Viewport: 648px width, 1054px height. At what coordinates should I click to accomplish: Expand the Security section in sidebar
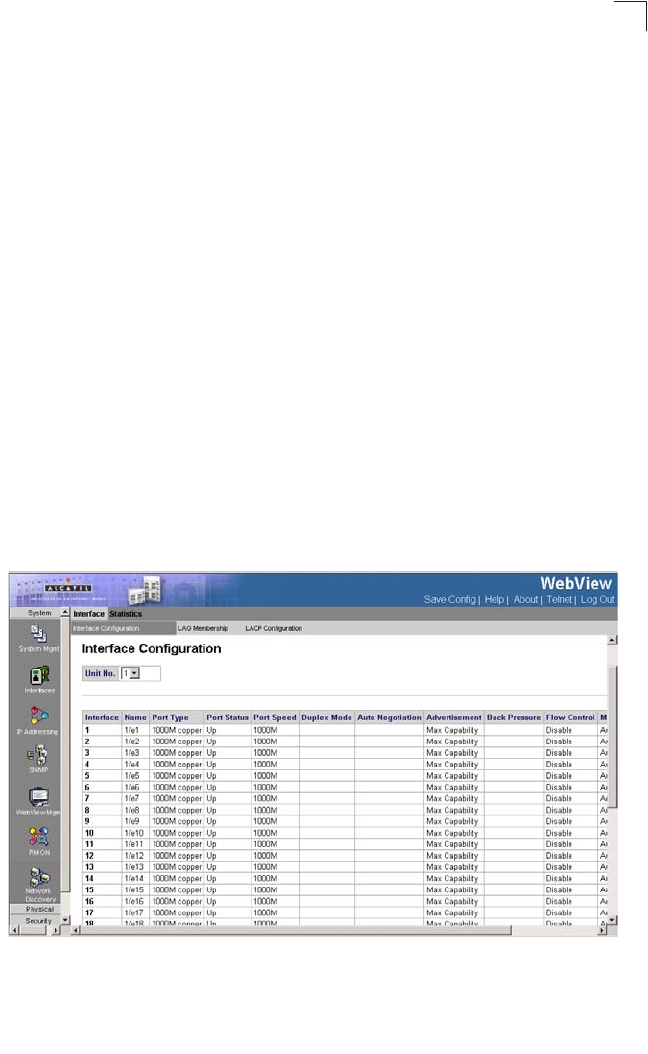39,921
